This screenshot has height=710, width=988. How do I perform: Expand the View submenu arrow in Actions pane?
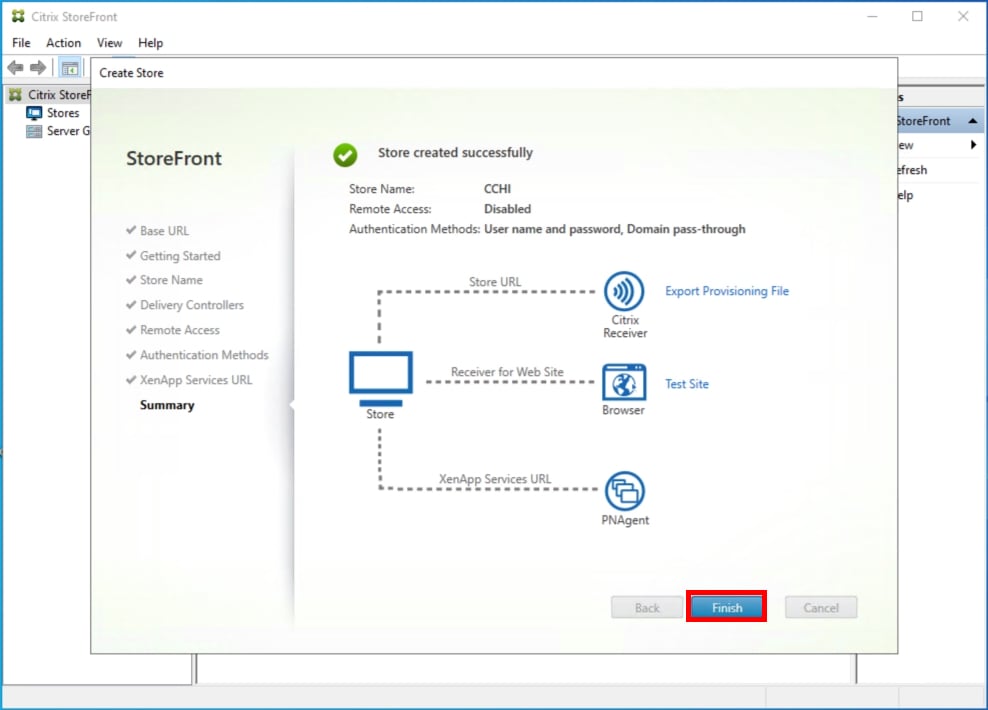coord(974,145)
